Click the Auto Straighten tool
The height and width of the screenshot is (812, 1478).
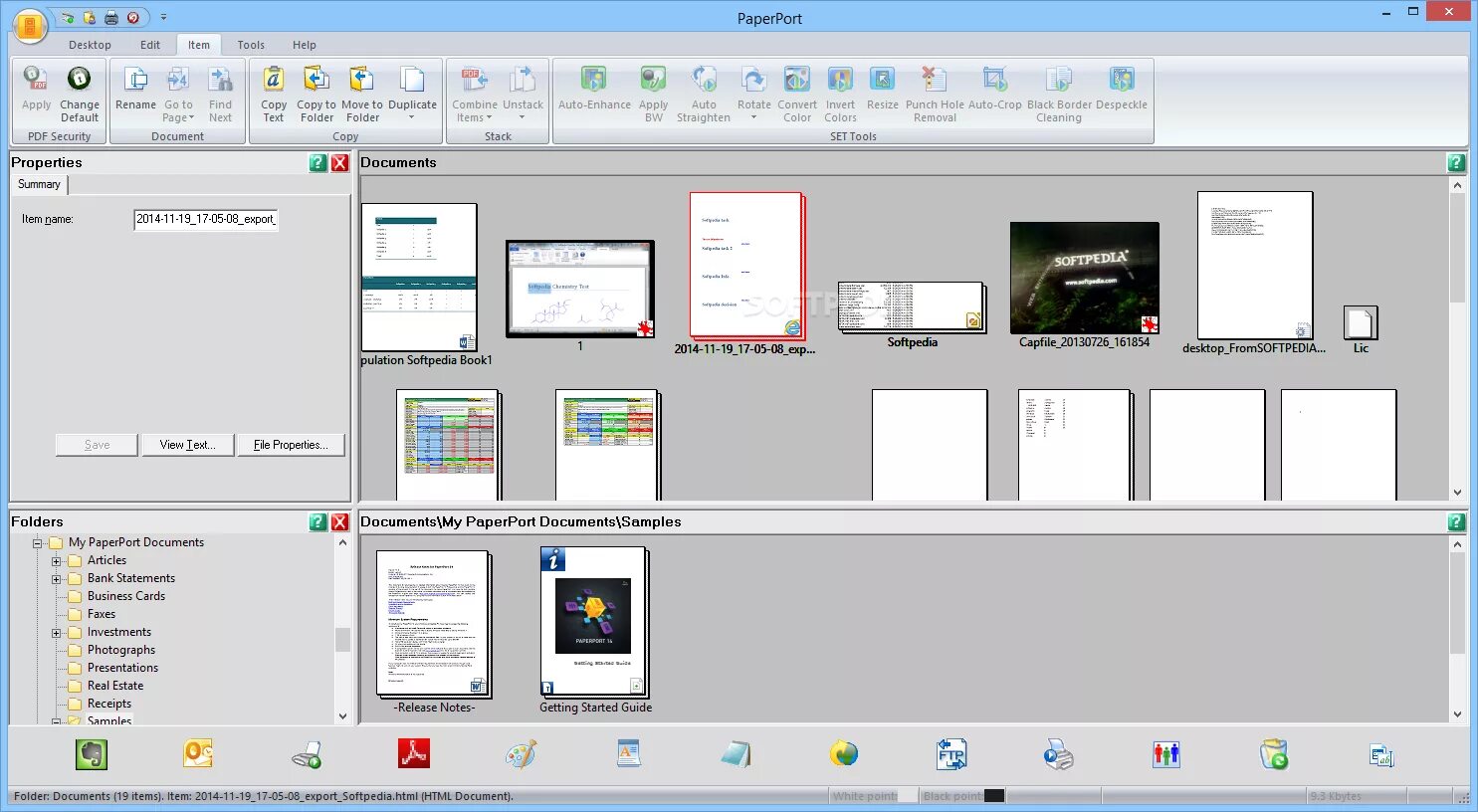tap(704, 95)
